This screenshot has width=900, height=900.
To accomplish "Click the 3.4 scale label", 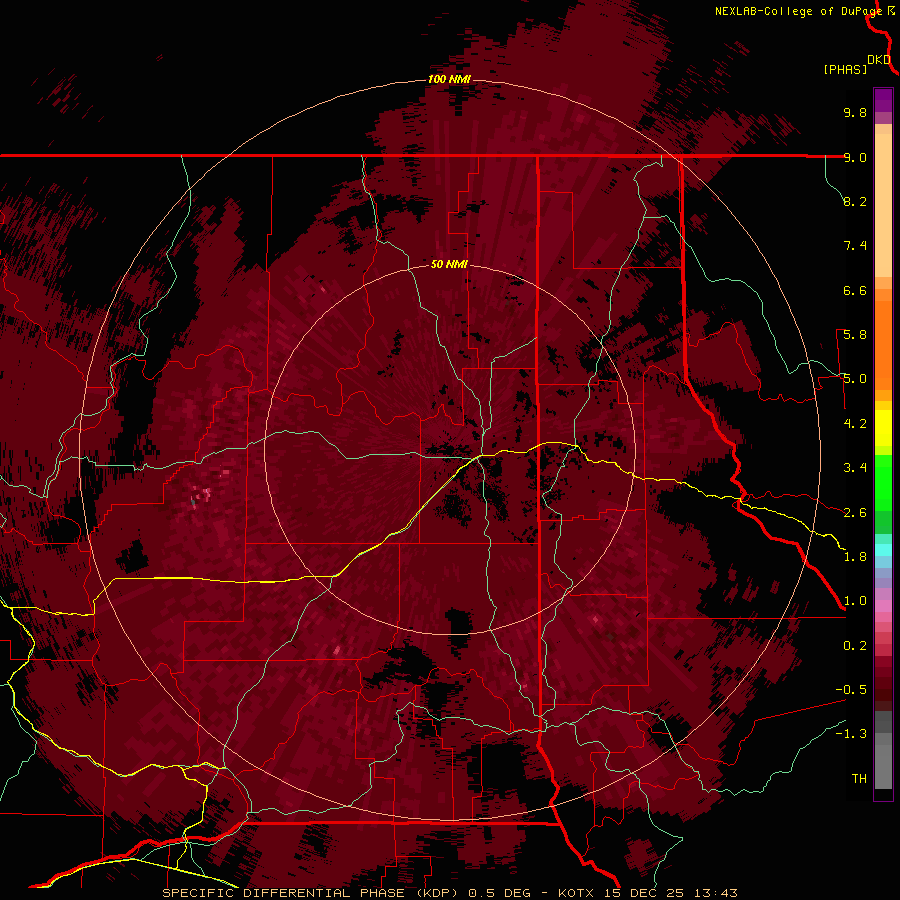I will [855, 468].
